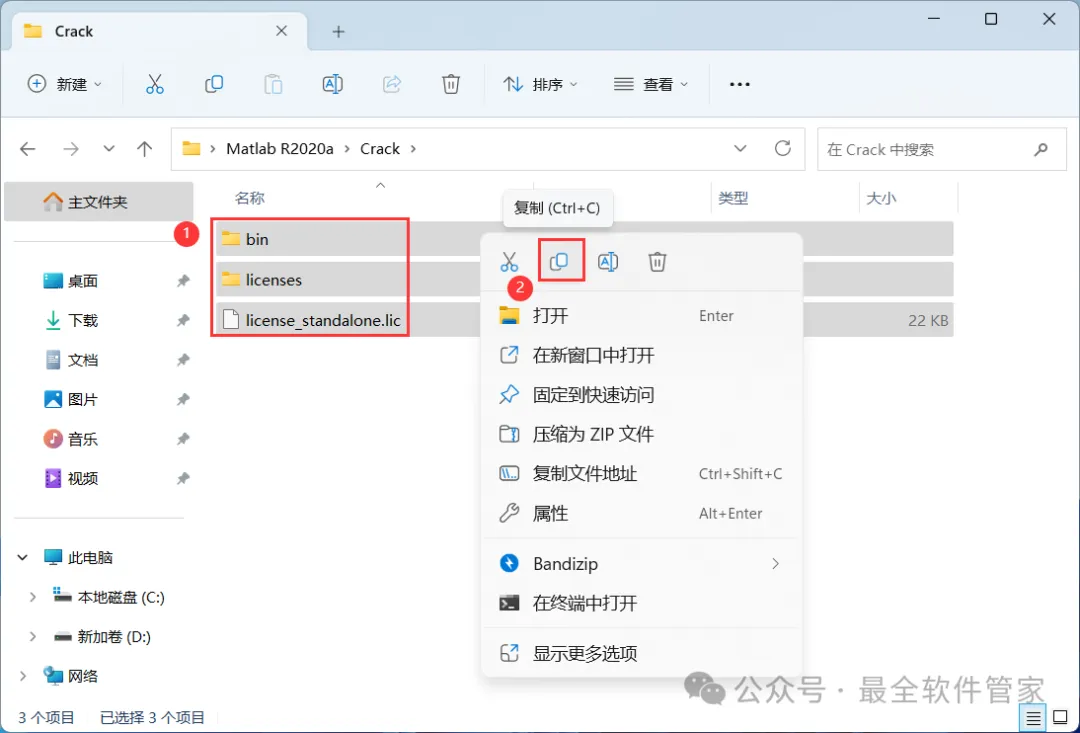The height and width of the screenshot is (733, 1080).
Task: Expand the 网络 (Network) tree node
Action: point(23,676)
